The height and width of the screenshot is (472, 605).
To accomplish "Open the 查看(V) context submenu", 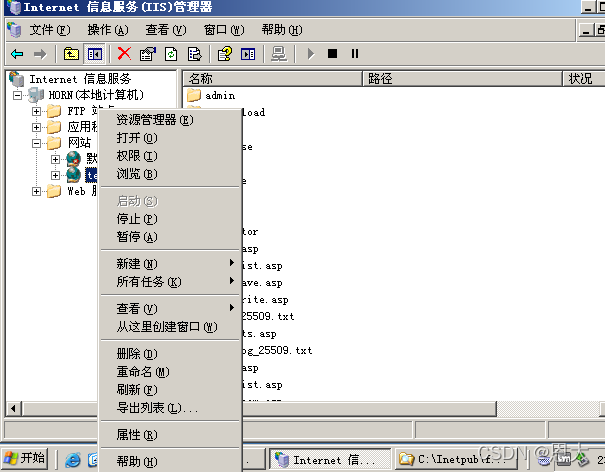I will (170, 309).
